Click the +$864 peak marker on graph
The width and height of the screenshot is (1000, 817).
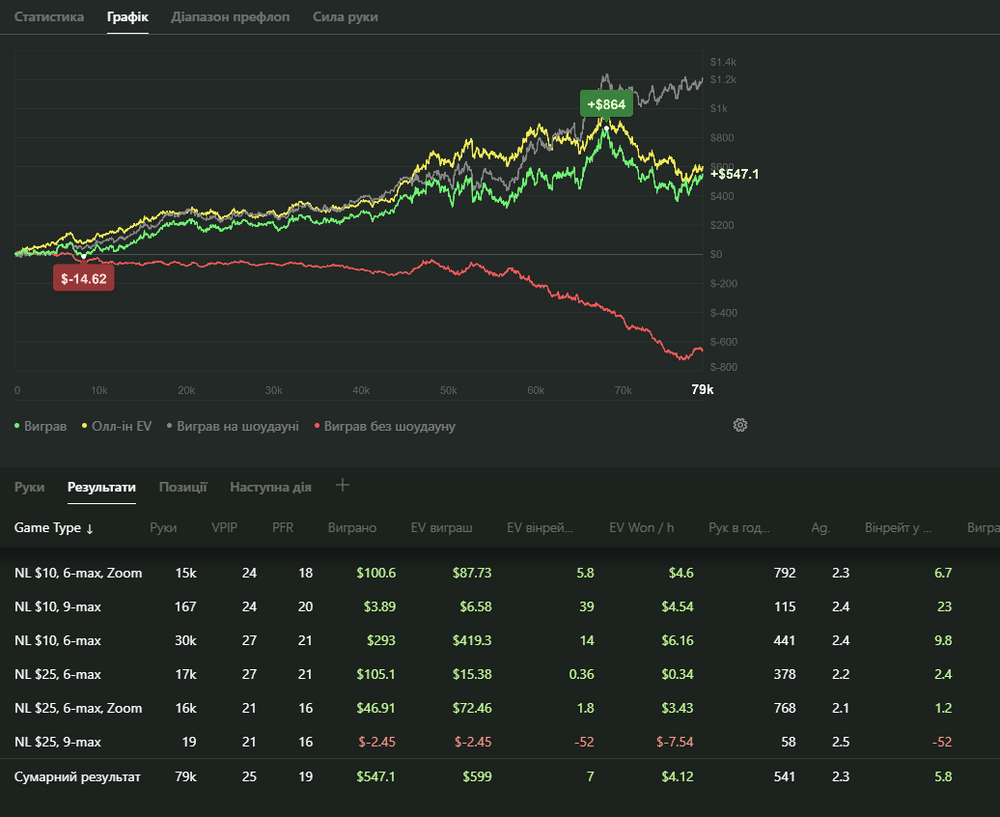tap(606, 104)
